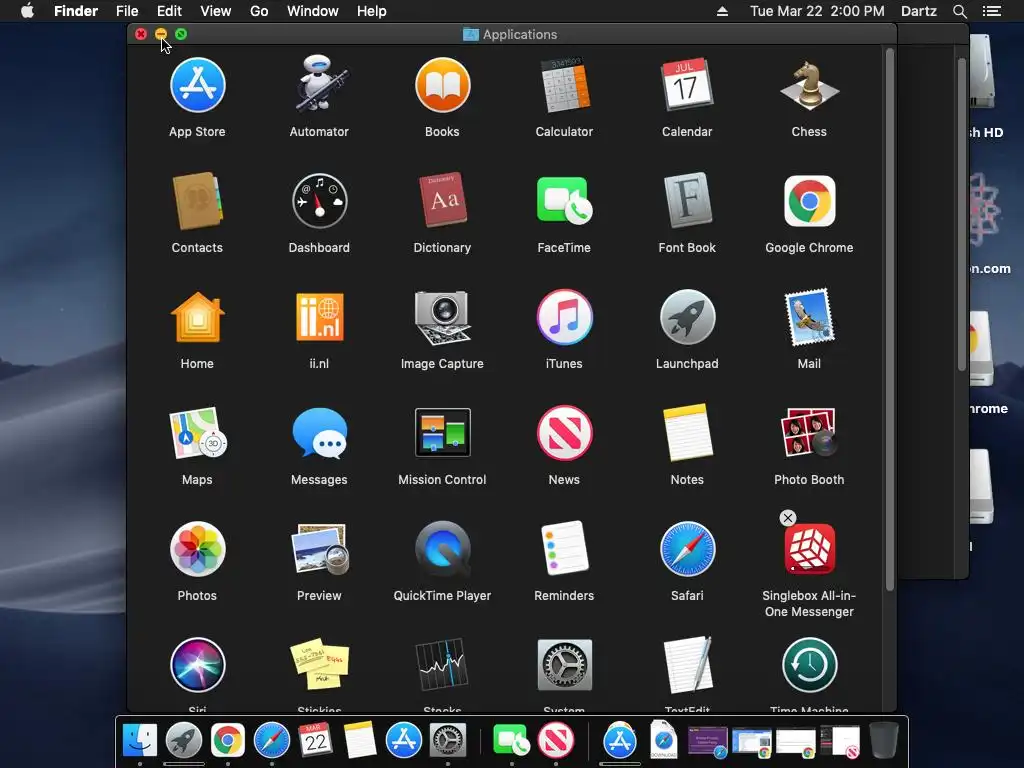Click the Finder icon in the Dock

point(140,741)
